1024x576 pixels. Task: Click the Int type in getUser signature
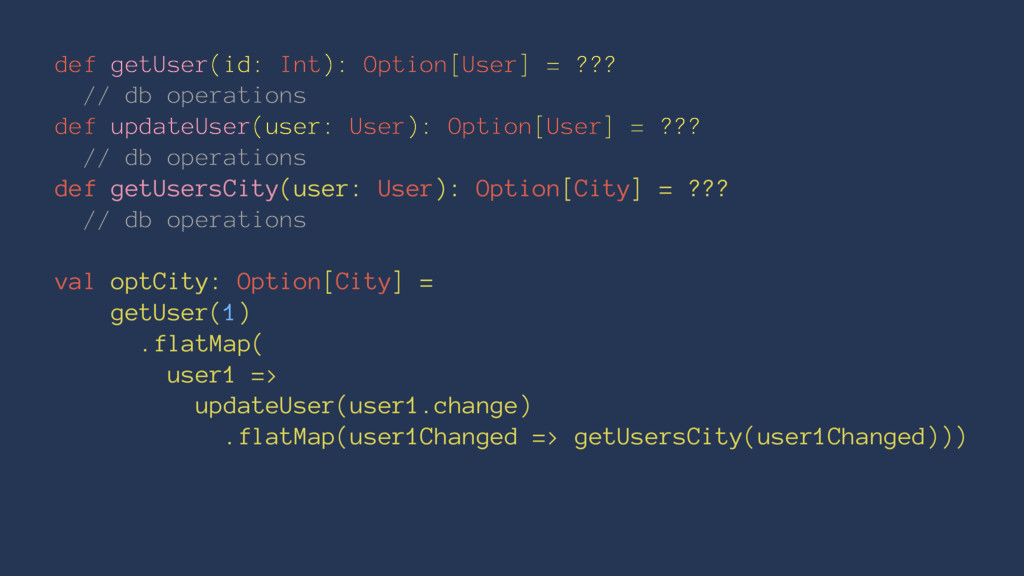pyautogui.click(x=300, y=65)
